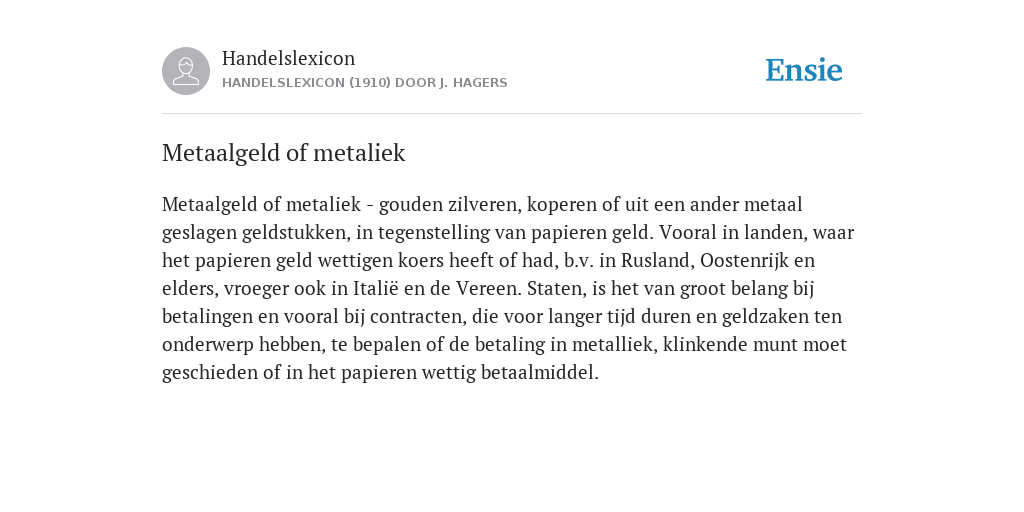This screenshot has width=1024, height=512.
Task: Click the final word 'betaalmiddel' in the paragraph
Action: click(537, 373)
